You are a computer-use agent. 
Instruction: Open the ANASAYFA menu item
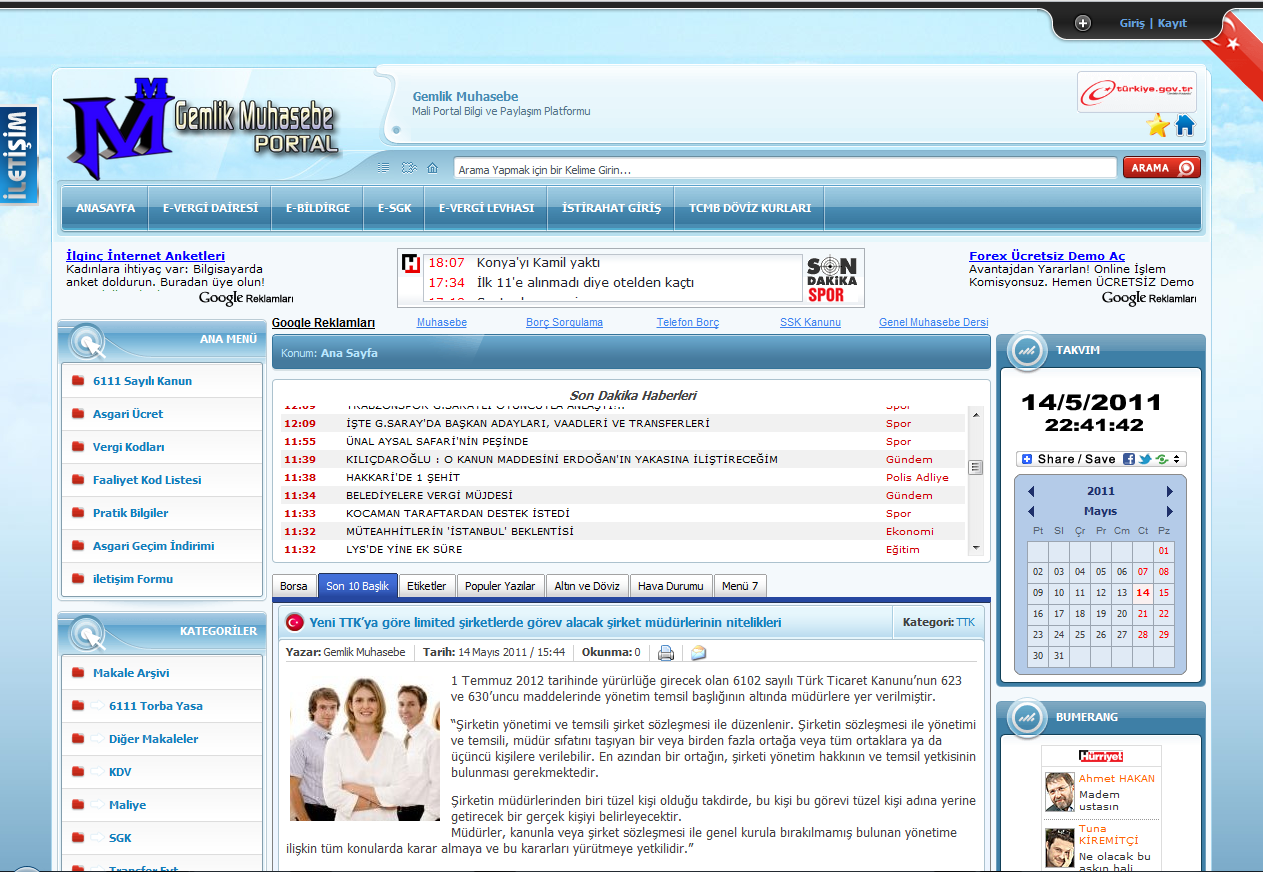pyautogui.click(x=105, y=208)
